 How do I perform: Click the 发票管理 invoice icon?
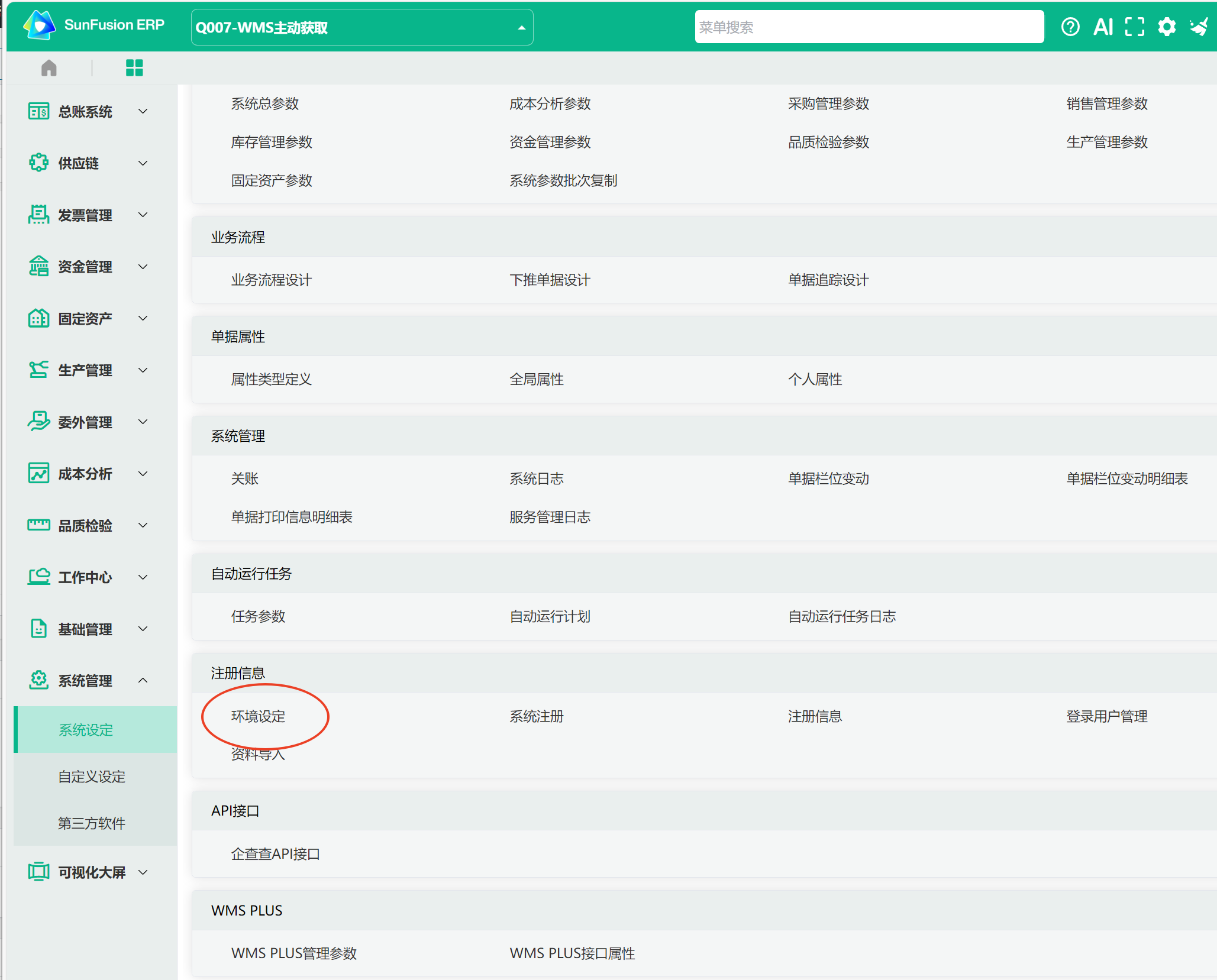point(38,215)
